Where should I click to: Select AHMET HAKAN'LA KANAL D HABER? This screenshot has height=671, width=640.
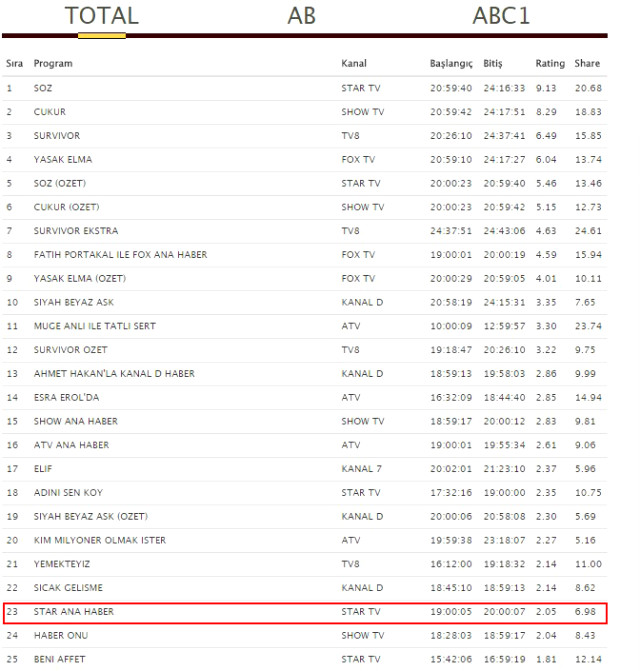(114, 374)
